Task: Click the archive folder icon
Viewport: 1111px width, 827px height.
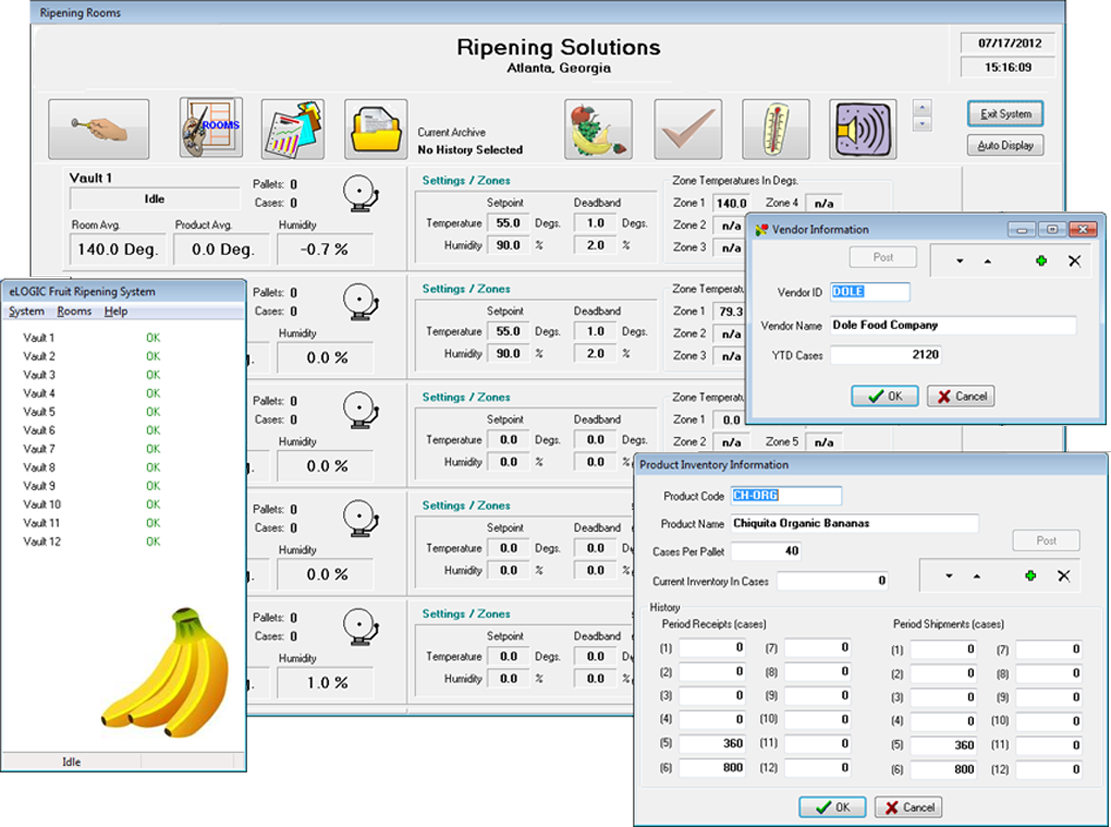Action: [375, 128]
